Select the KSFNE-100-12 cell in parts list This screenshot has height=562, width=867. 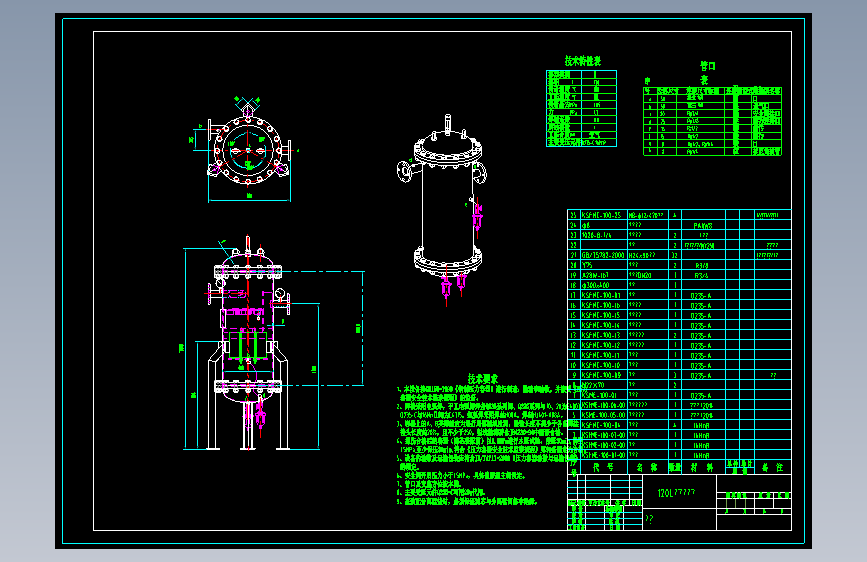pyautogui.click(x=603, y=345)
